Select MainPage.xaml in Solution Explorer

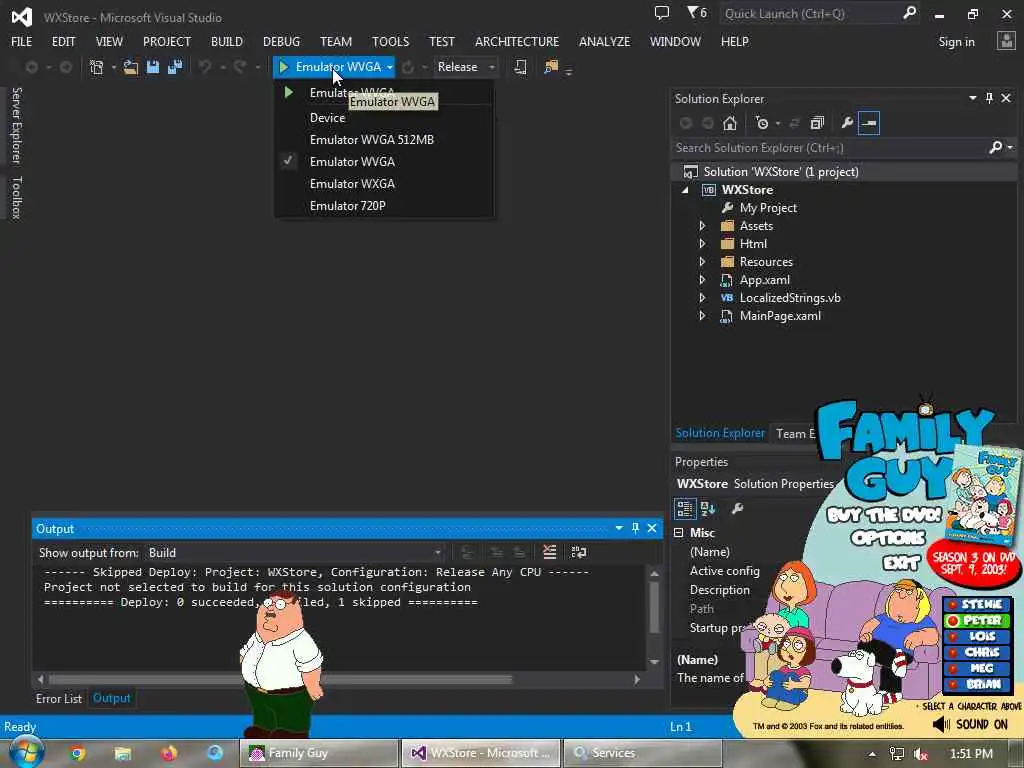pos(780,316)
